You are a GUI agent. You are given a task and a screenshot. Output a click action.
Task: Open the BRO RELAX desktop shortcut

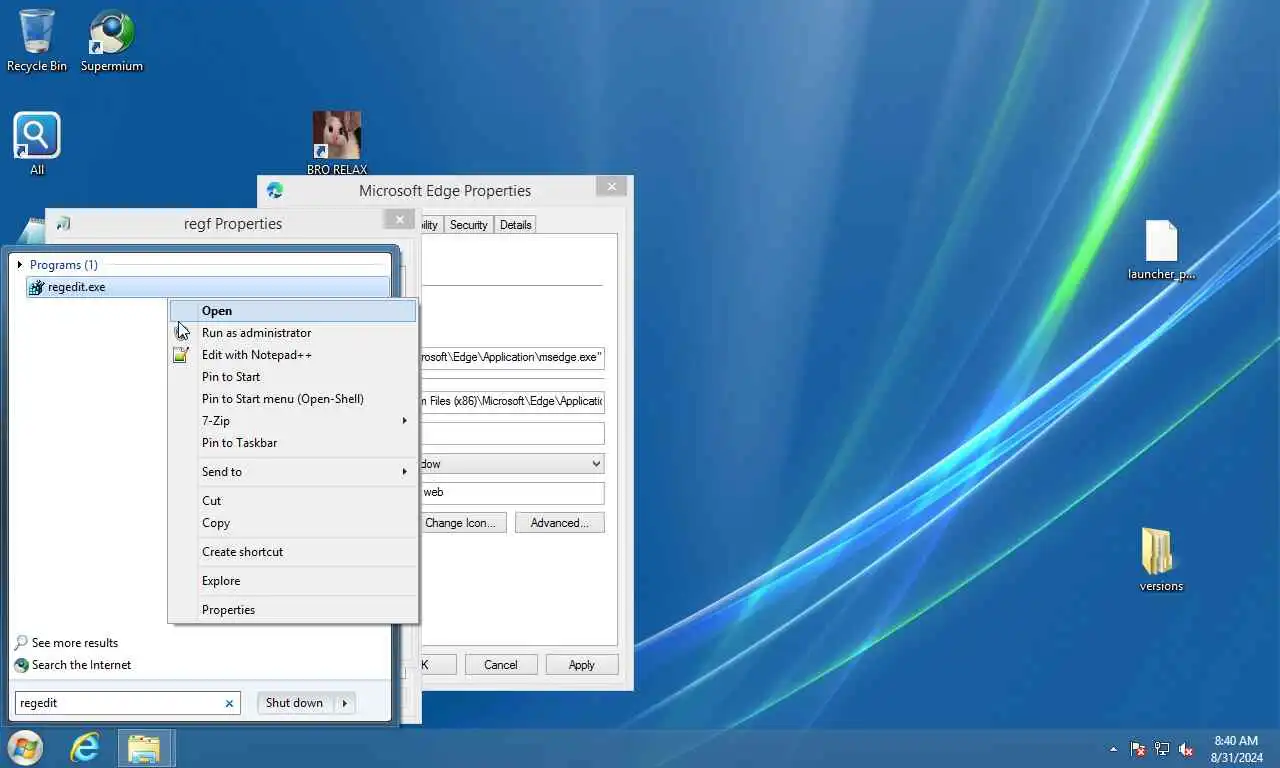pos(337,143)
